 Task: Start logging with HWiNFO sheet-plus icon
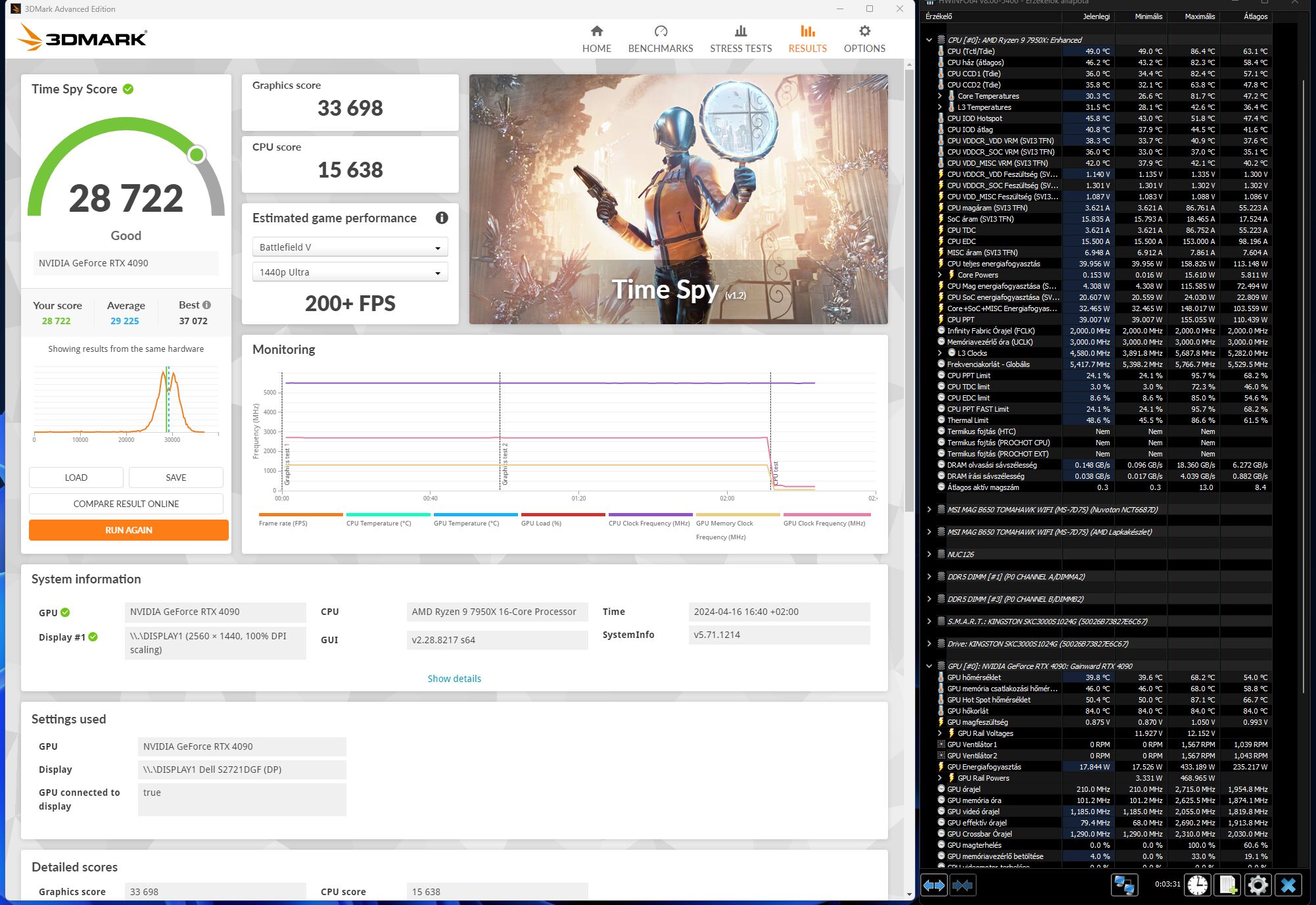point(1227,885)
